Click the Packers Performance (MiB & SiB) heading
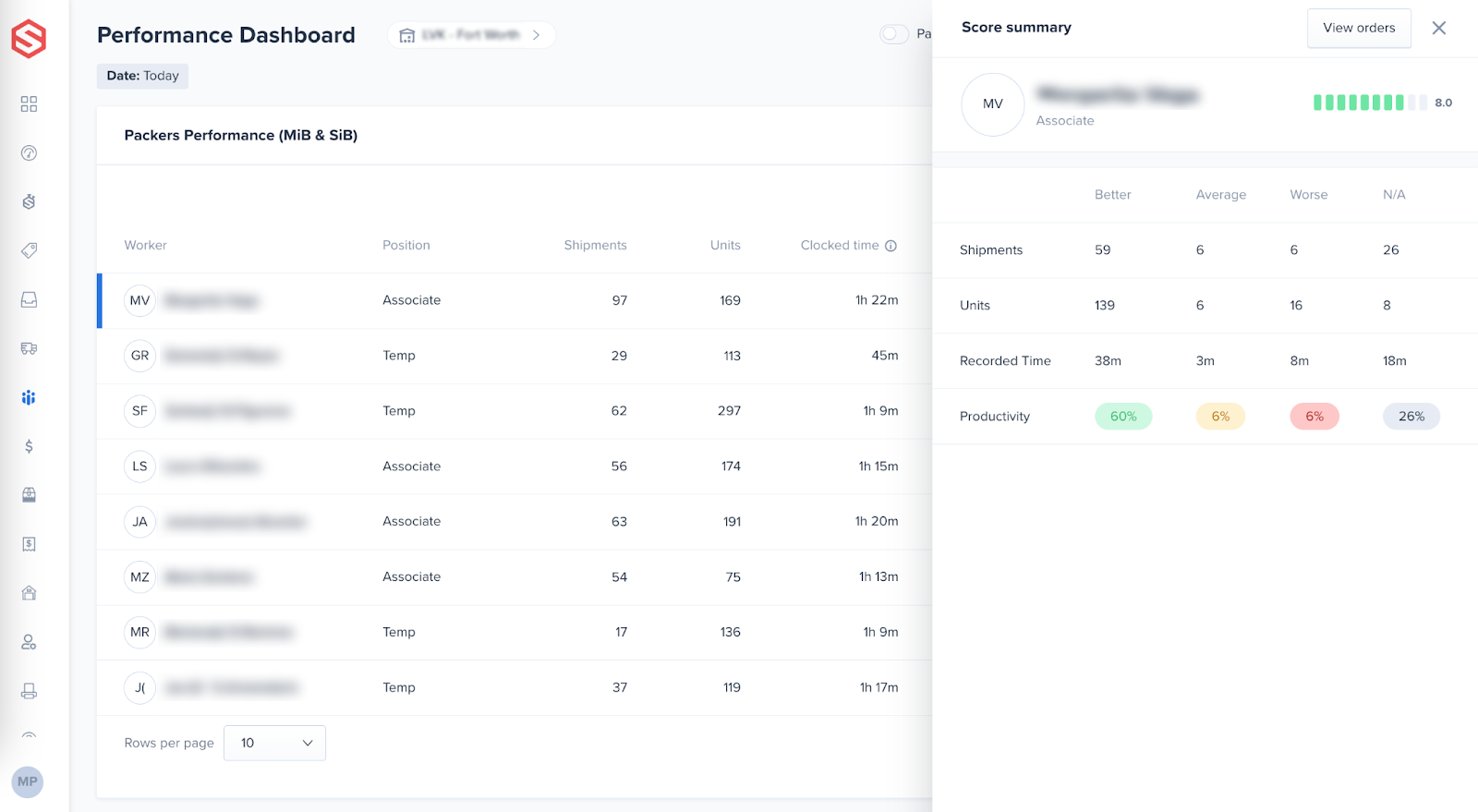This screenshot has height=812, width=1478. tap(241, 136)
